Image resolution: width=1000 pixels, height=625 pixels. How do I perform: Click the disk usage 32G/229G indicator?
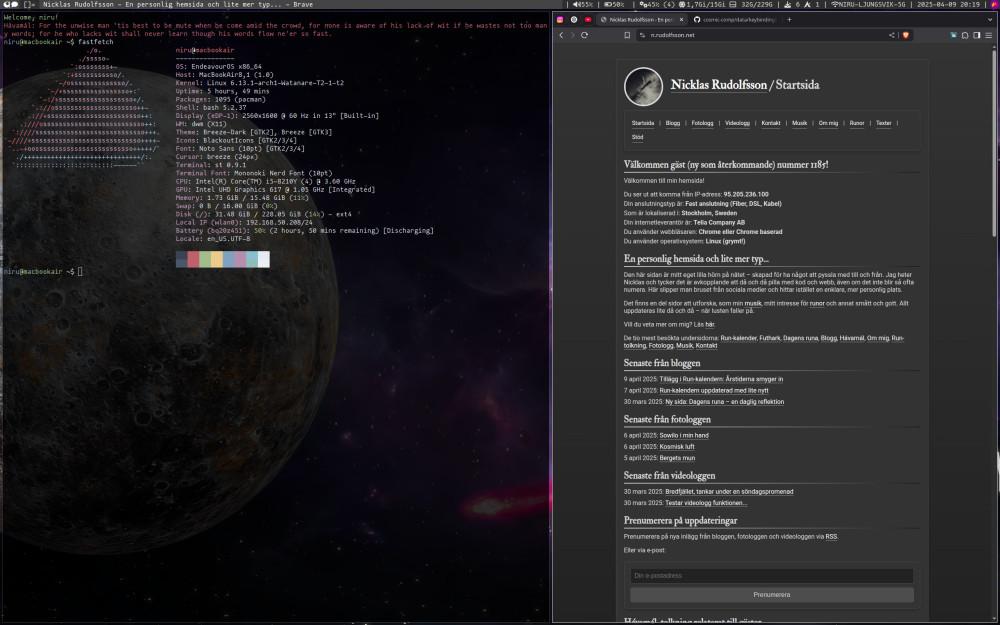click(x=752, y=4)
